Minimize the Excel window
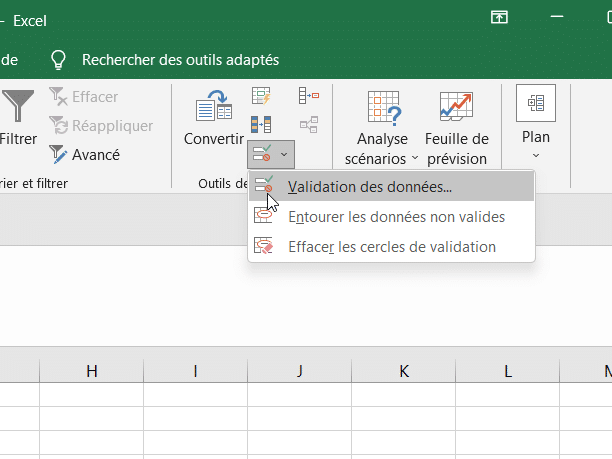The width and height of the screenshot is (612, 459). coord(557,17)
